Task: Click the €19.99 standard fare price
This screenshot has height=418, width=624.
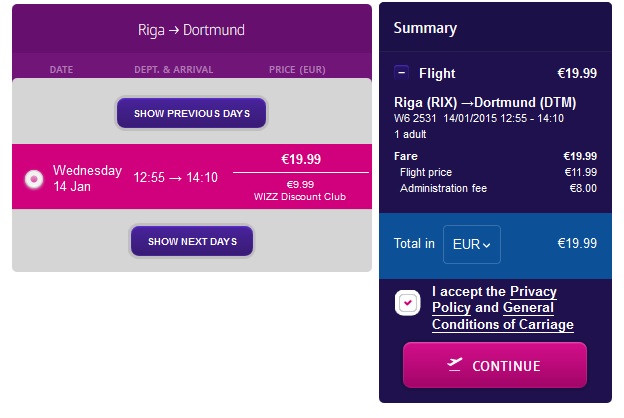Action: point(301,159)
